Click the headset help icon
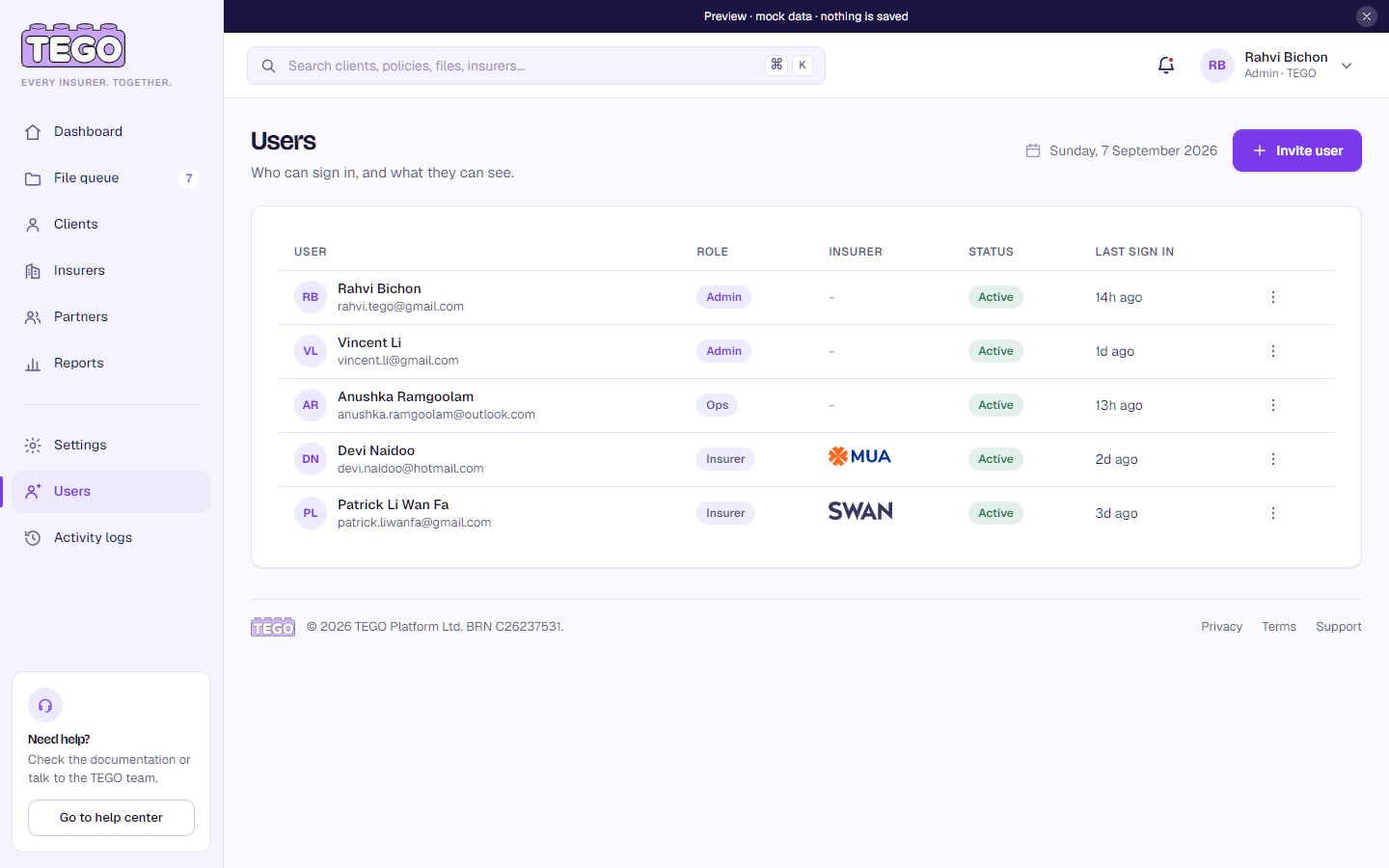The height and width of the screenshot is (868, 1389). point(45,705)
